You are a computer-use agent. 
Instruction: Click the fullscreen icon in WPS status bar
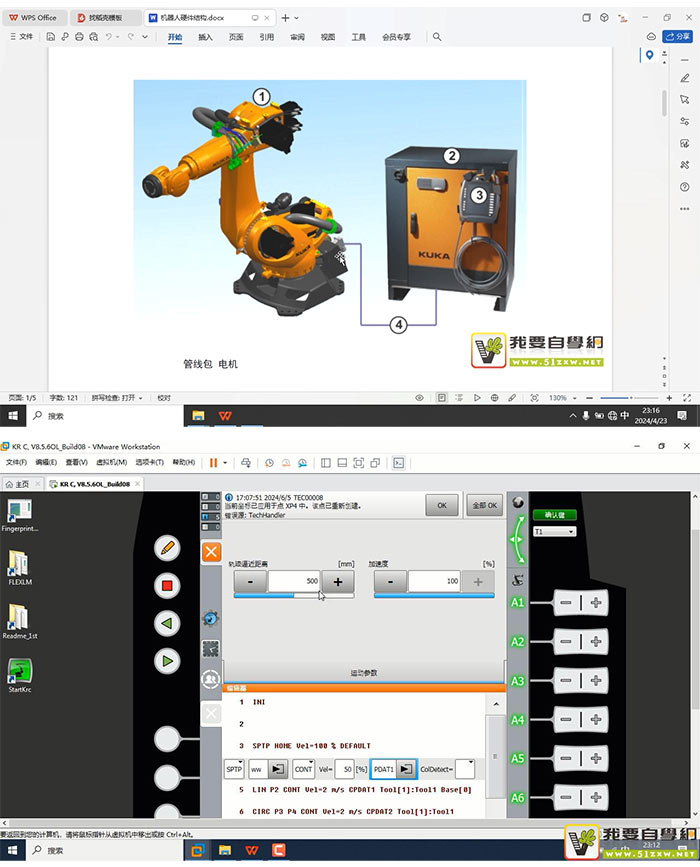point(687,398)
